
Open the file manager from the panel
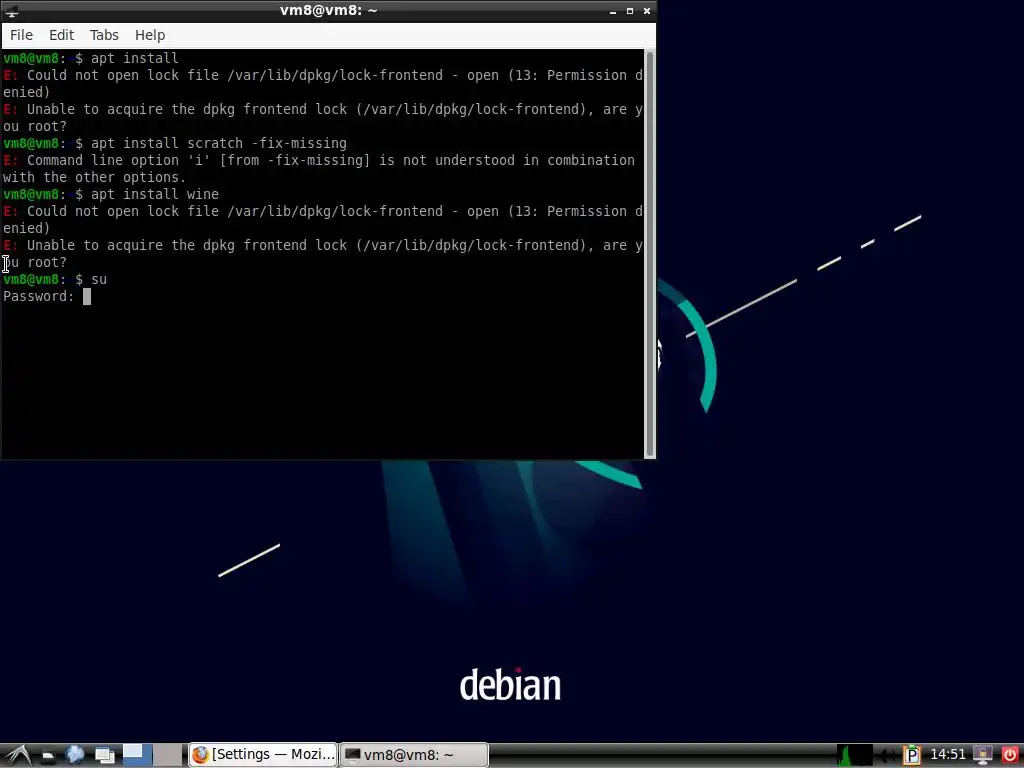point(47,756)
